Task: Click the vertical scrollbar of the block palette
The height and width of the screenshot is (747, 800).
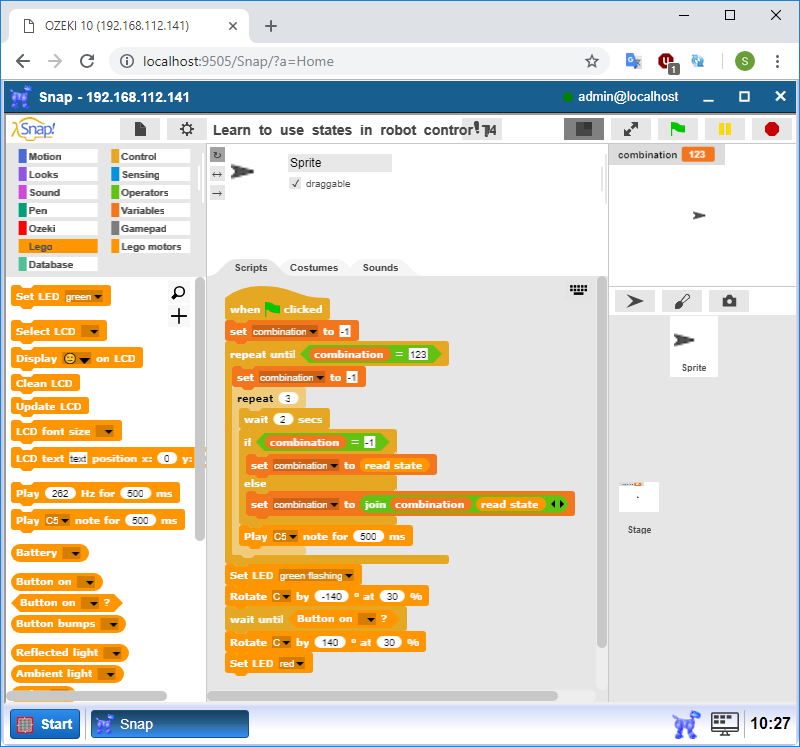Action: pos(199,409)
